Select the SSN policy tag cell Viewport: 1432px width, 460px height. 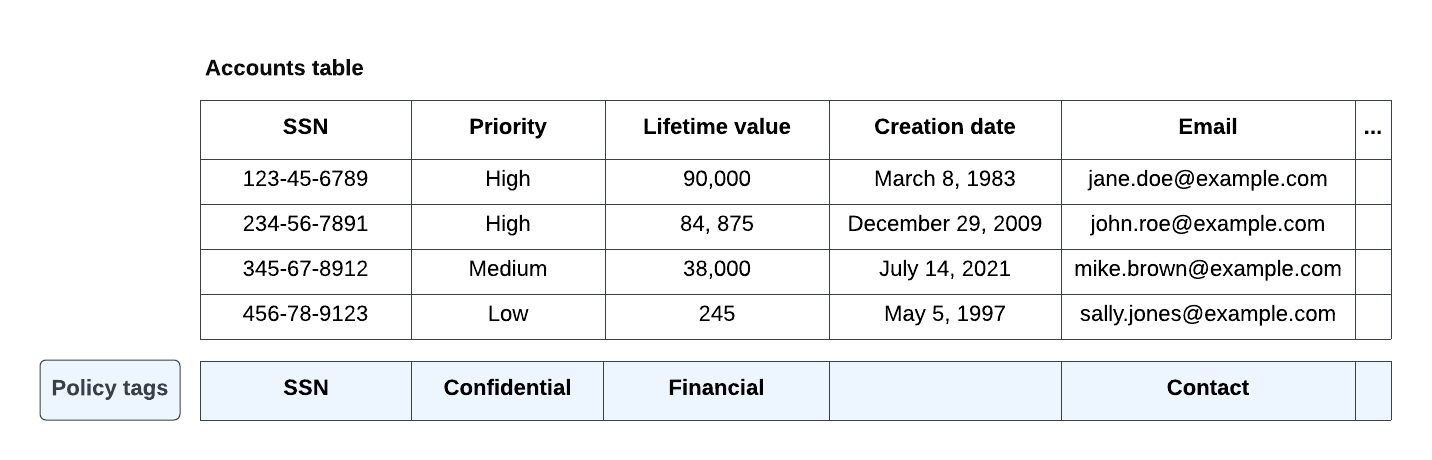click(305, 389)
